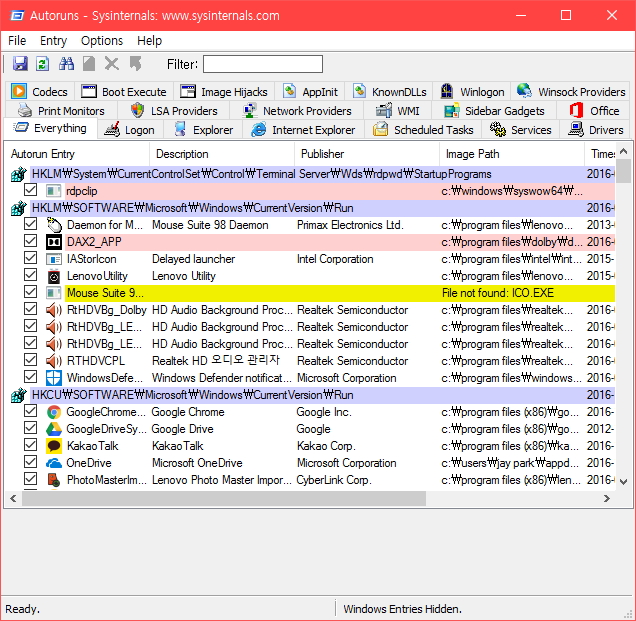Click the Delete X toolbar icon
This screenshot has height=621, width=636.
click(112, 64)
